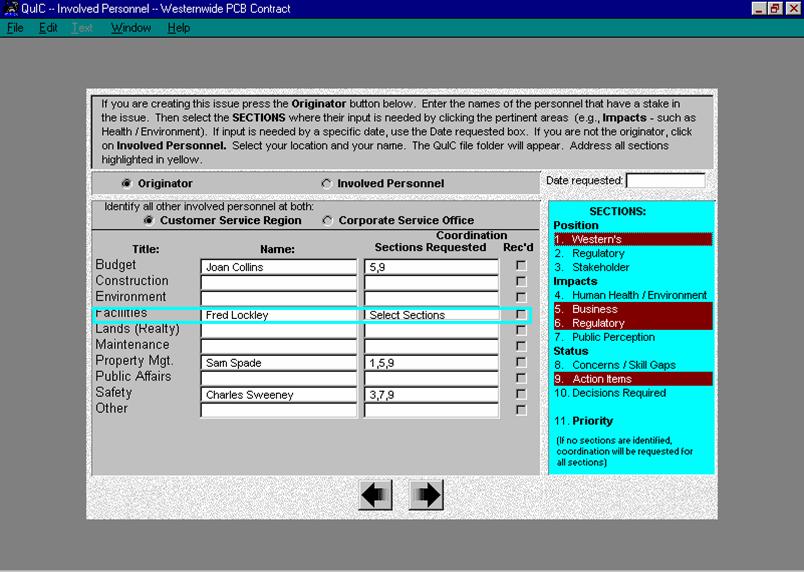The image size is (804, 572).
Task: Open the Help menu
Action: click(179, 28)
